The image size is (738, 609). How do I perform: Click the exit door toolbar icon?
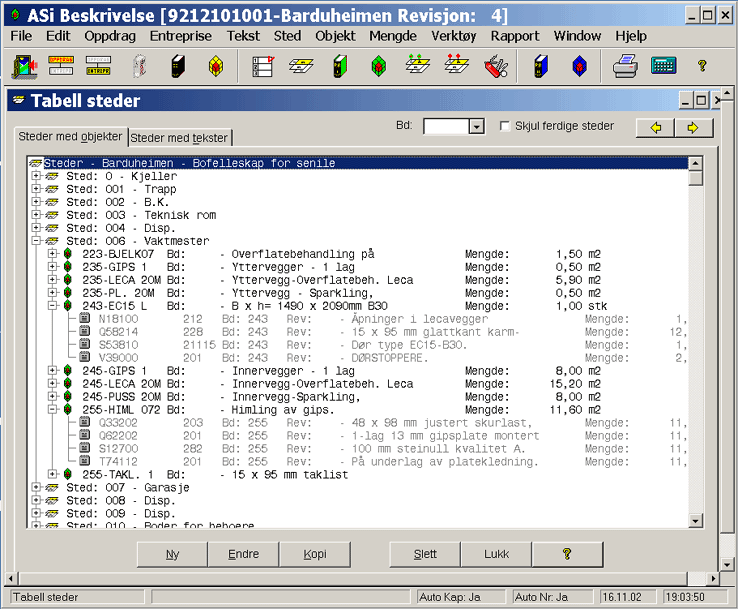pyautogui.click(x=24, y=66)
